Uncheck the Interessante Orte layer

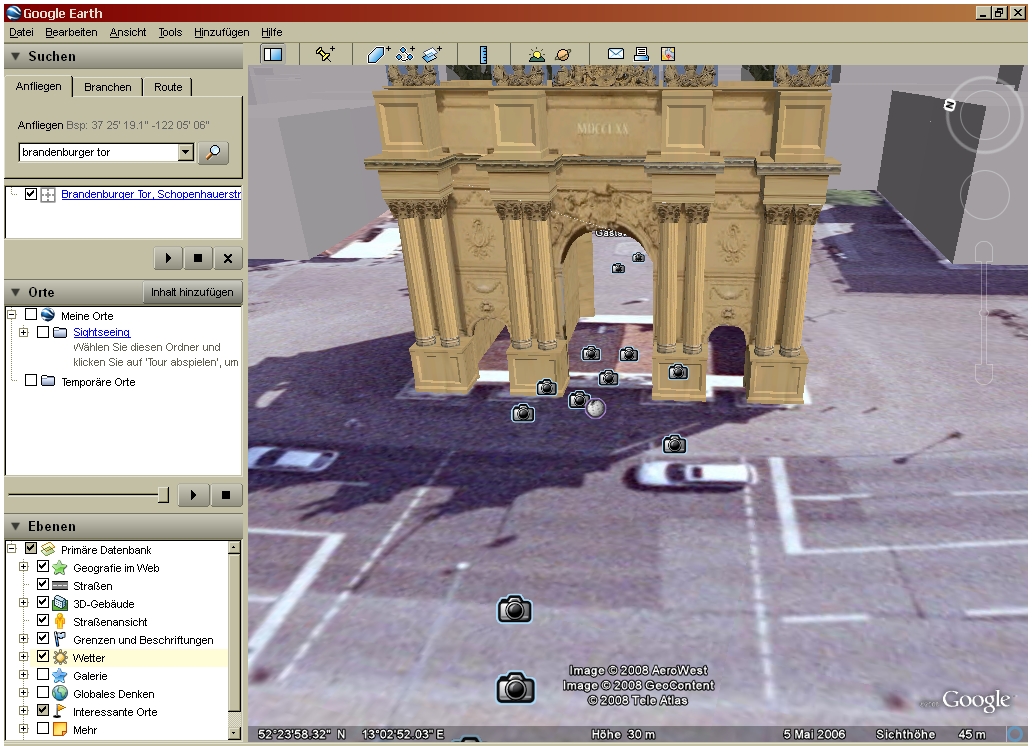tap(43, 710)
